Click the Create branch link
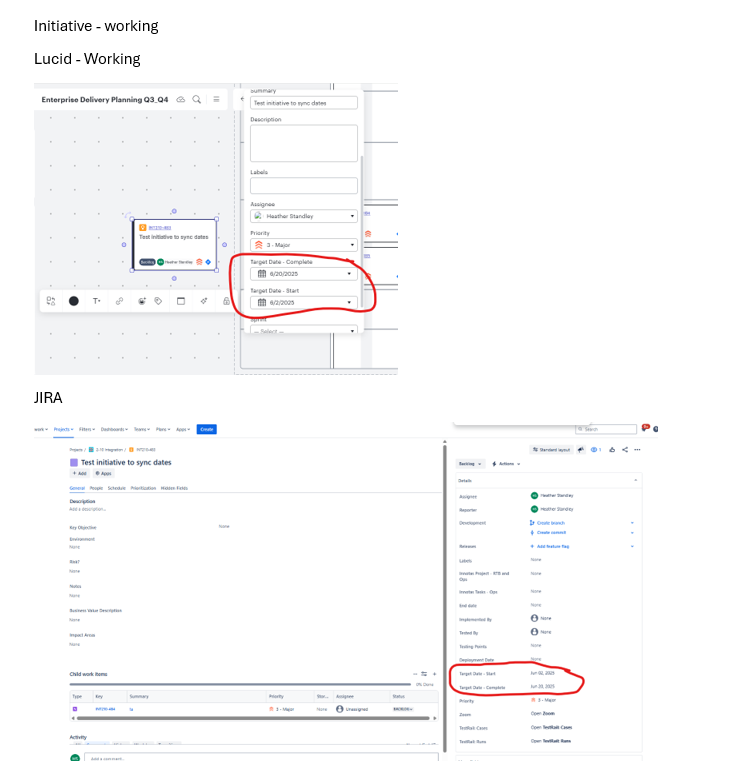 pos(550,523)
